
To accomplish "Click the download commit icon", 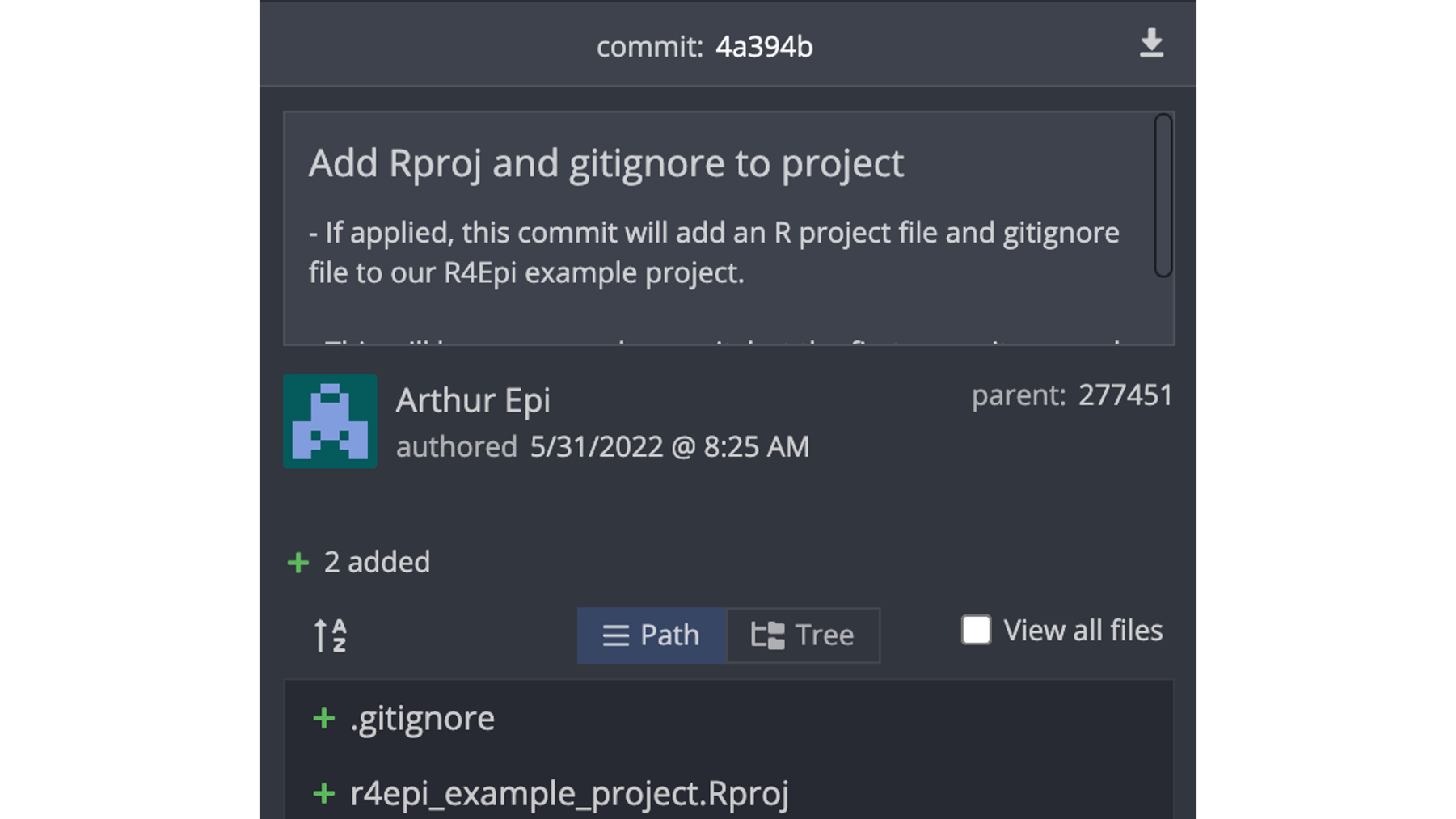I will [x=1151, y=44].
